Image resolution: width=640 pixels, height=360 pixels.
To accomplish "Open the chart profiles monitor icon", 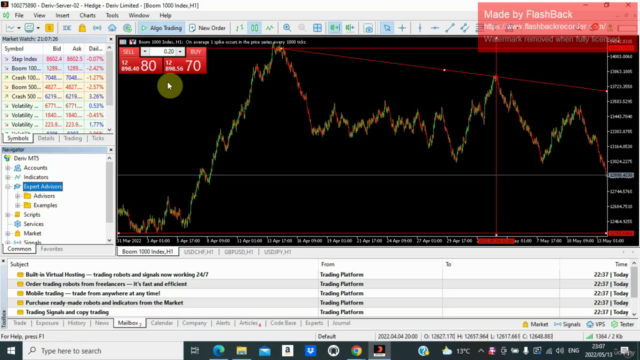I will [29, 28].
